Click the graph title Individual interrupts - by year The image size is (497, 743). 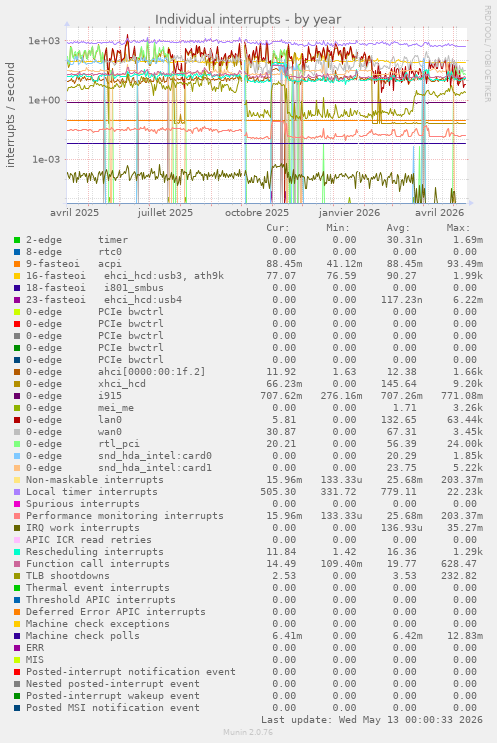coord(248,19)
